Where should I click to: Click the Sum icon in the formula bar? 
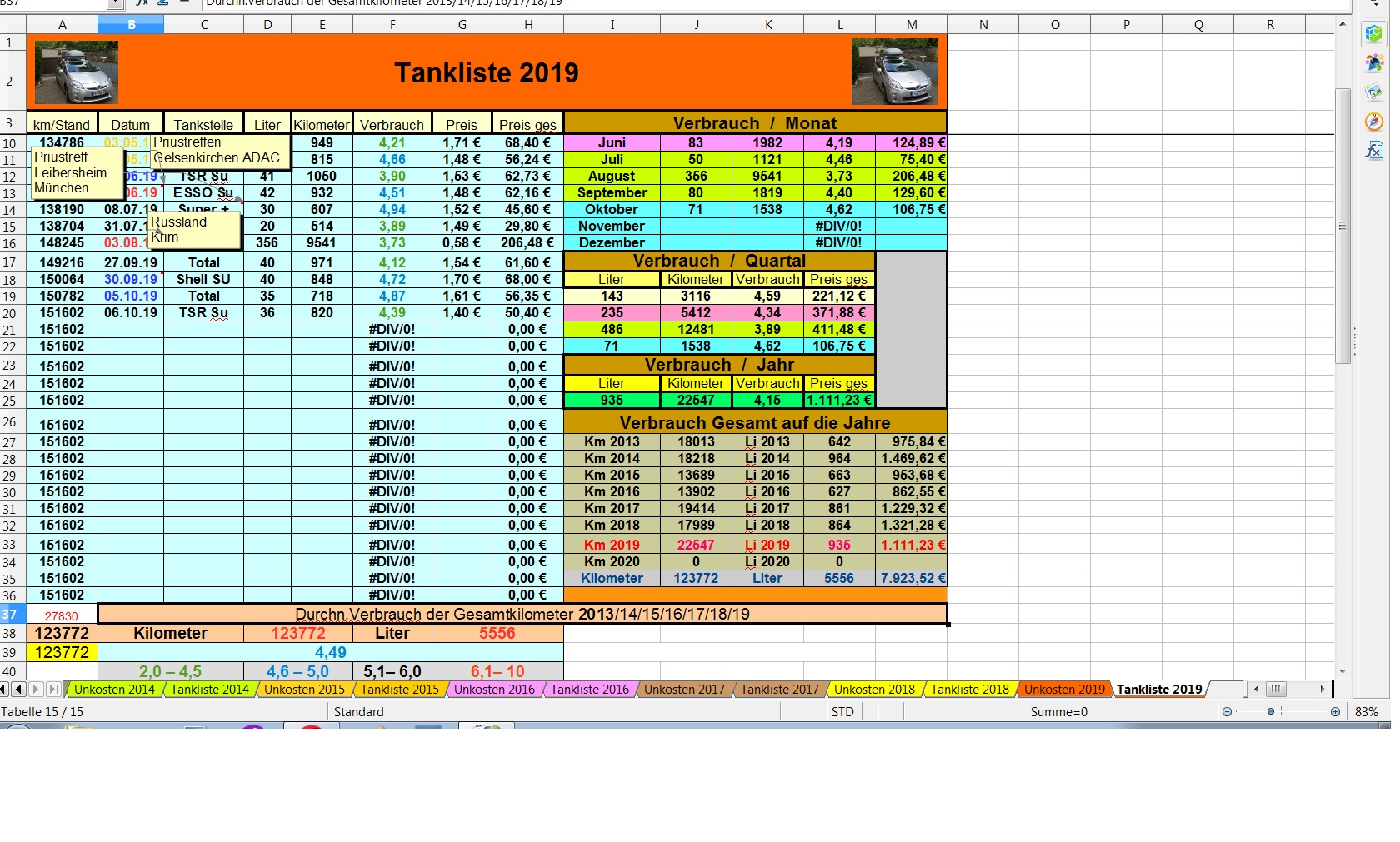pos(162,3)
